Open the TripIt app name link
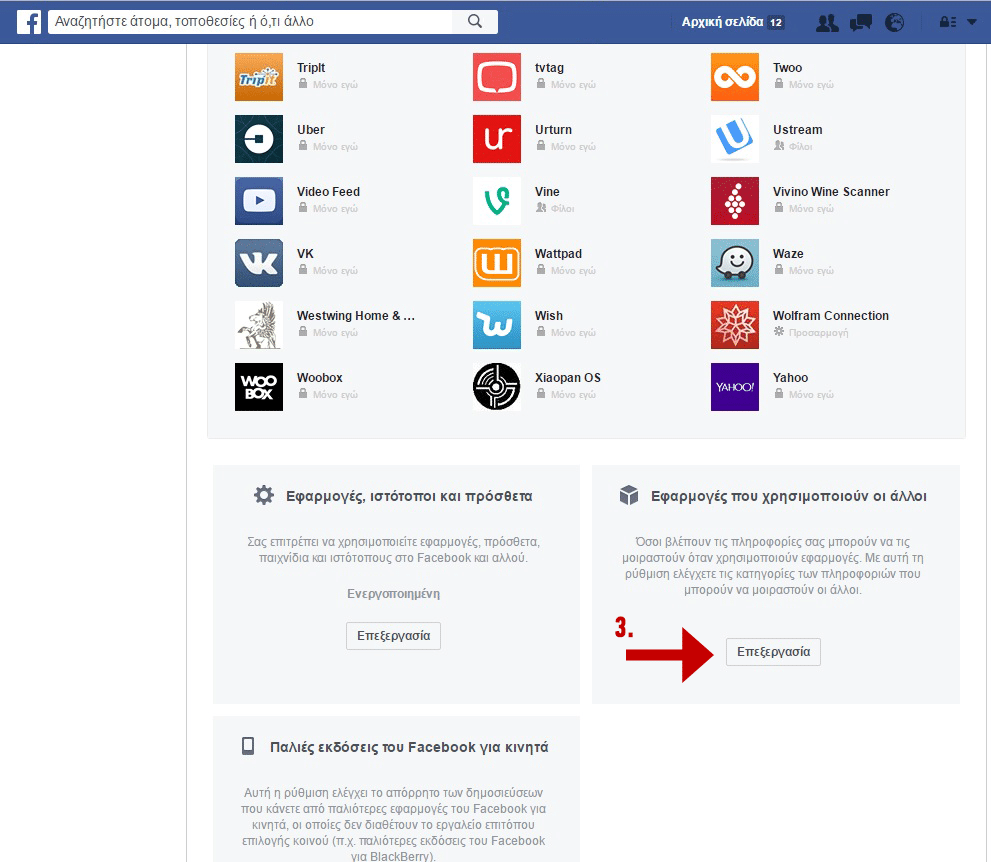The image size is (991, 862). 311,68
